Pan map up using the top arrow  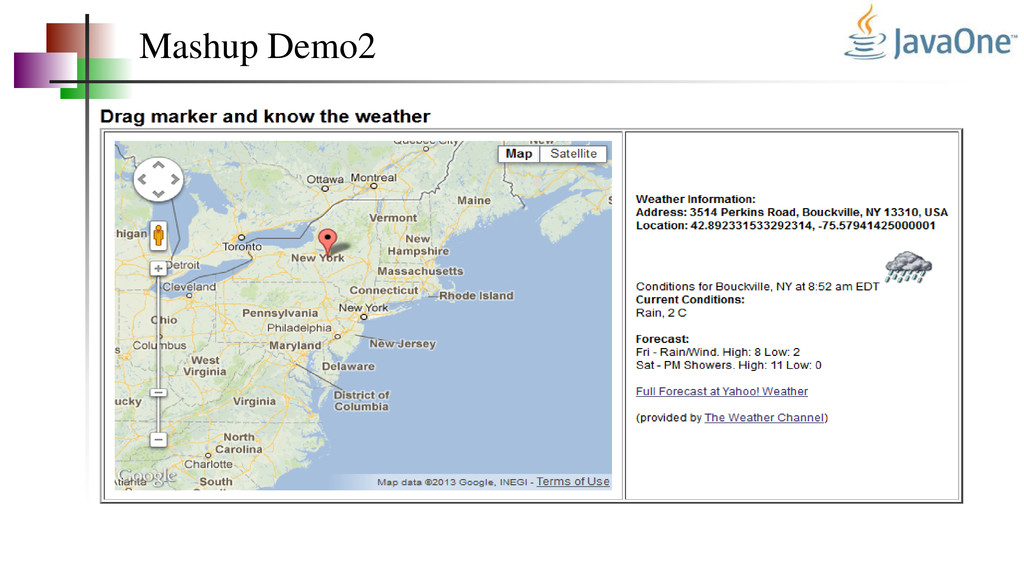click(x=158, y=166)
